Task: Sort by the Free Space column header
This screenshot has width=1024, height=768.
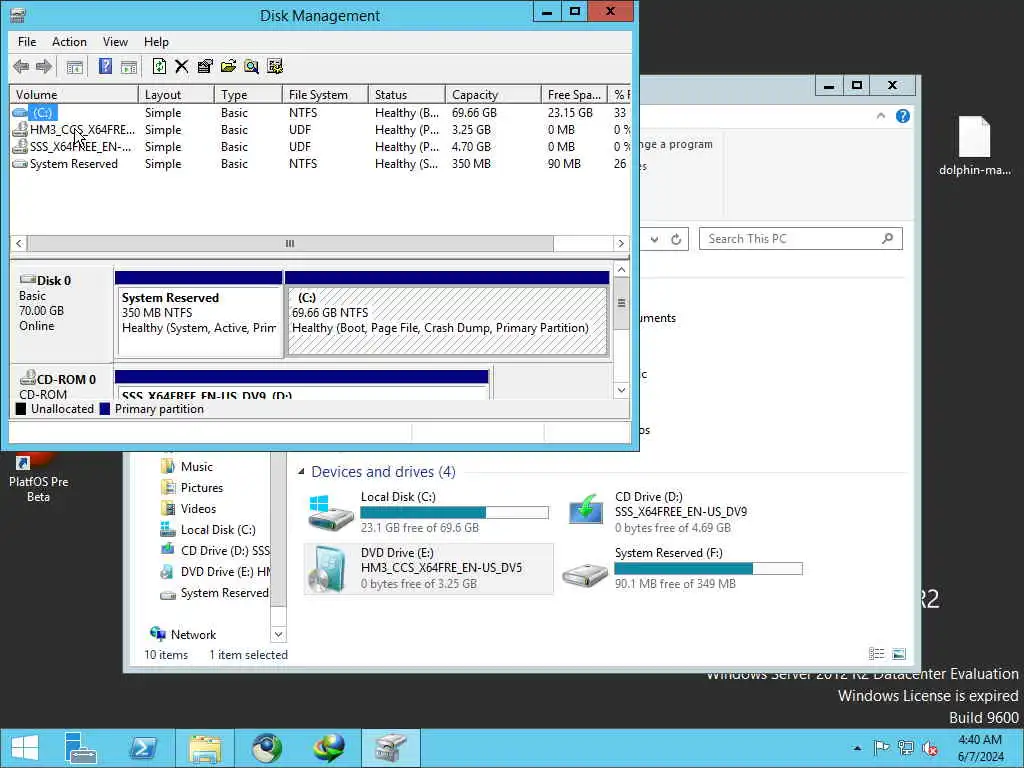Action: pyautogui.click(x=574, y=95)
